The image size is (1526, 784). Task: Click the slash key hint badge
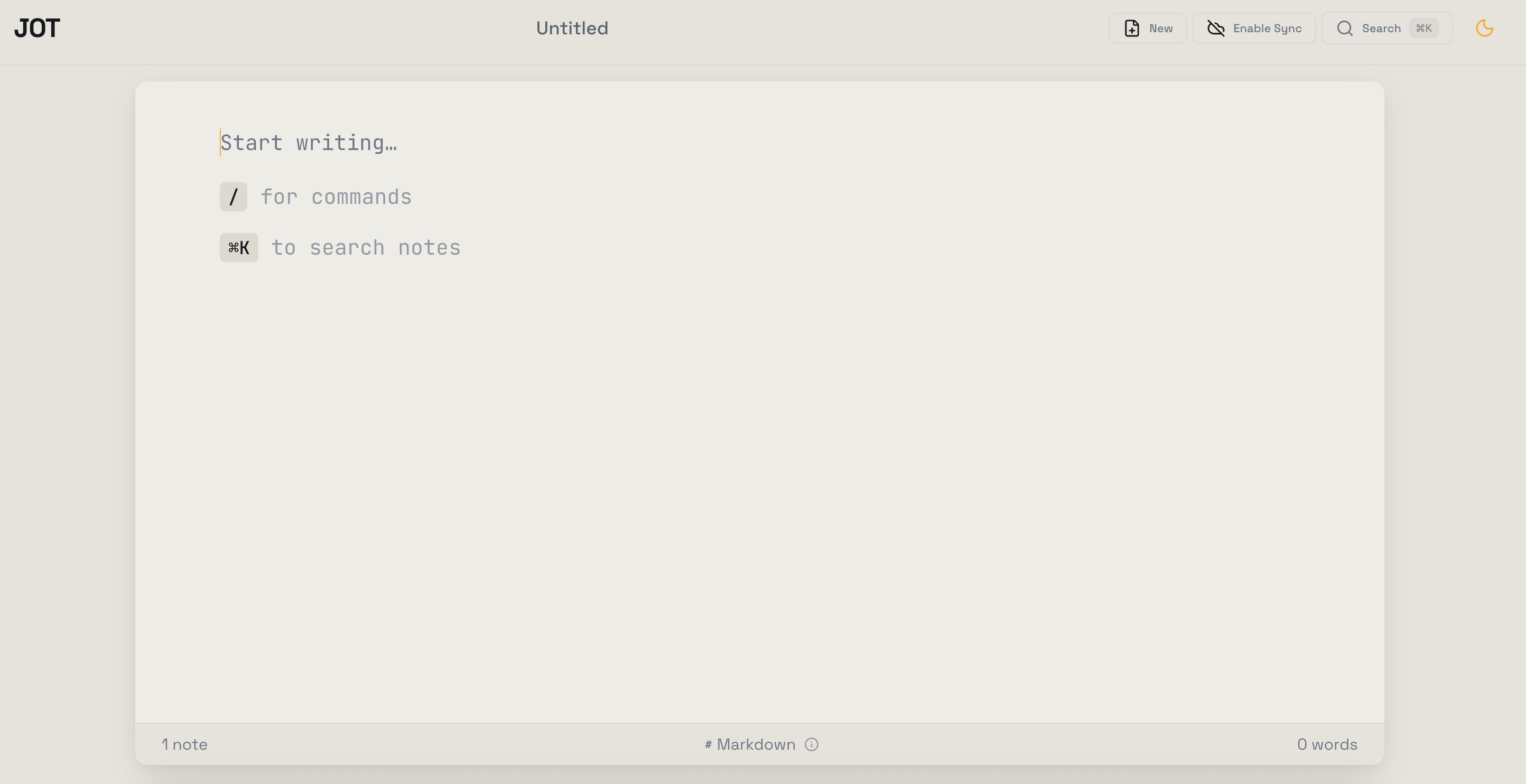point(234,197)
